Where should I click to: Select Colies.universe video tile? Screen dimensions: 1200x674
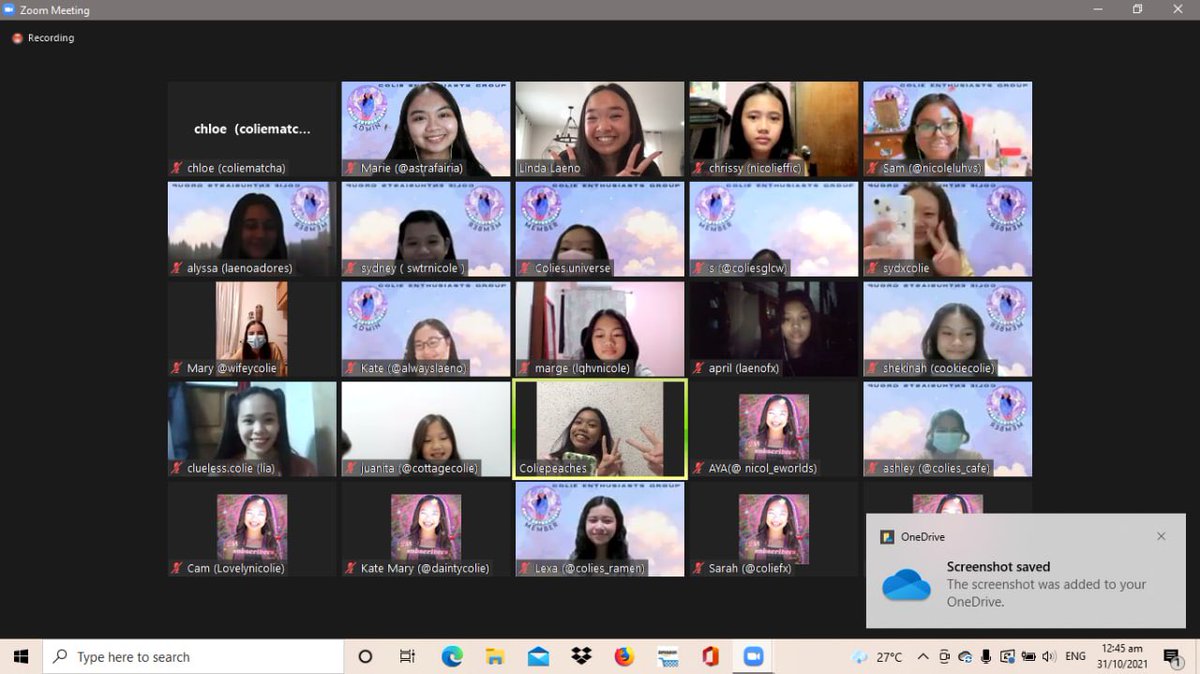point(600,229)
